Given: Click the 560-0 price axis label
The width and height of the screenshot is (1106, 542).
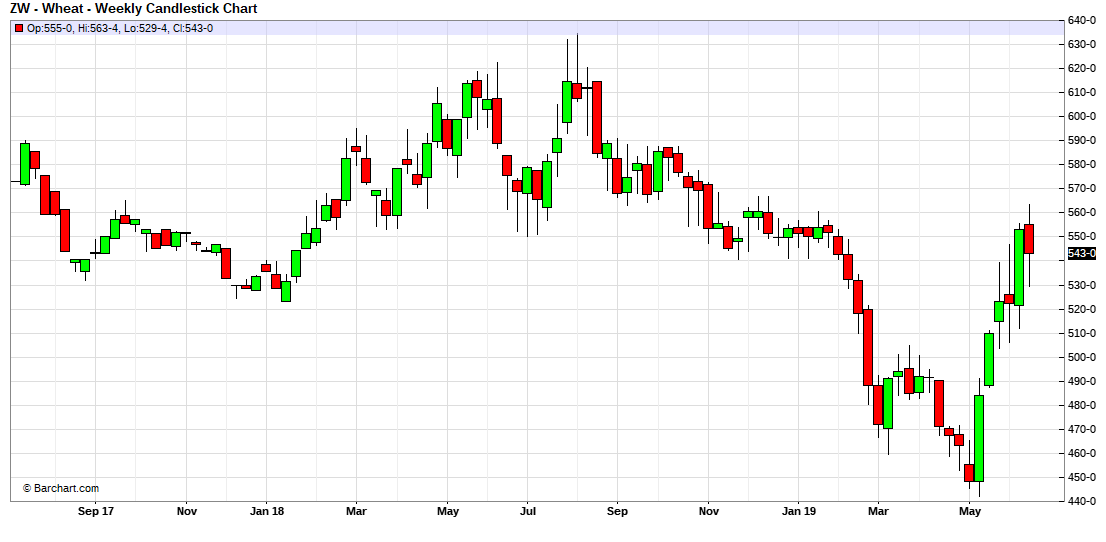Looking at the screenshot, I should [x=1082, y=212].
